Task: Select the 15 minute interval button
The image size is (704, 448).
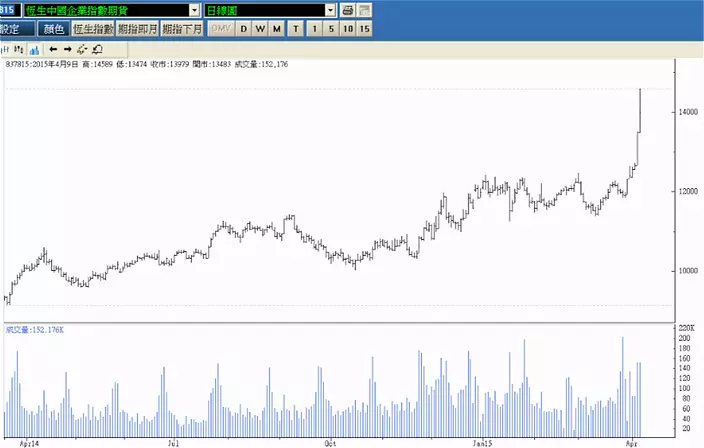Action: [x=364, y=28]
